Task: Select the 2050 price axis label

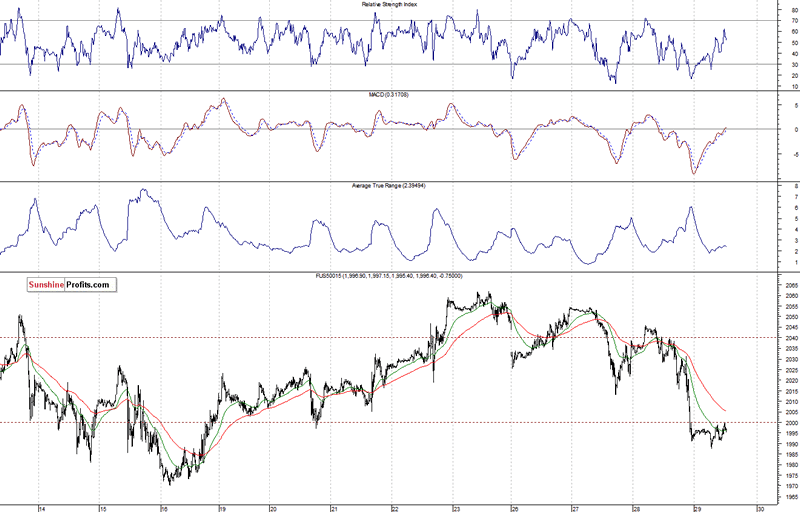Action: 792,317
